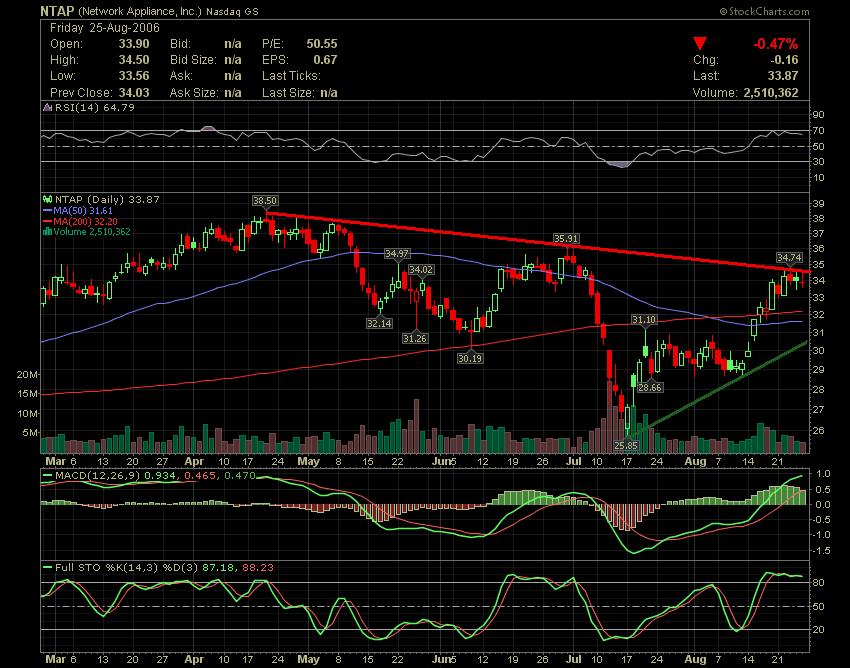Click the 30.19 low price label
The image size is (850, 668).
point(469,358)
